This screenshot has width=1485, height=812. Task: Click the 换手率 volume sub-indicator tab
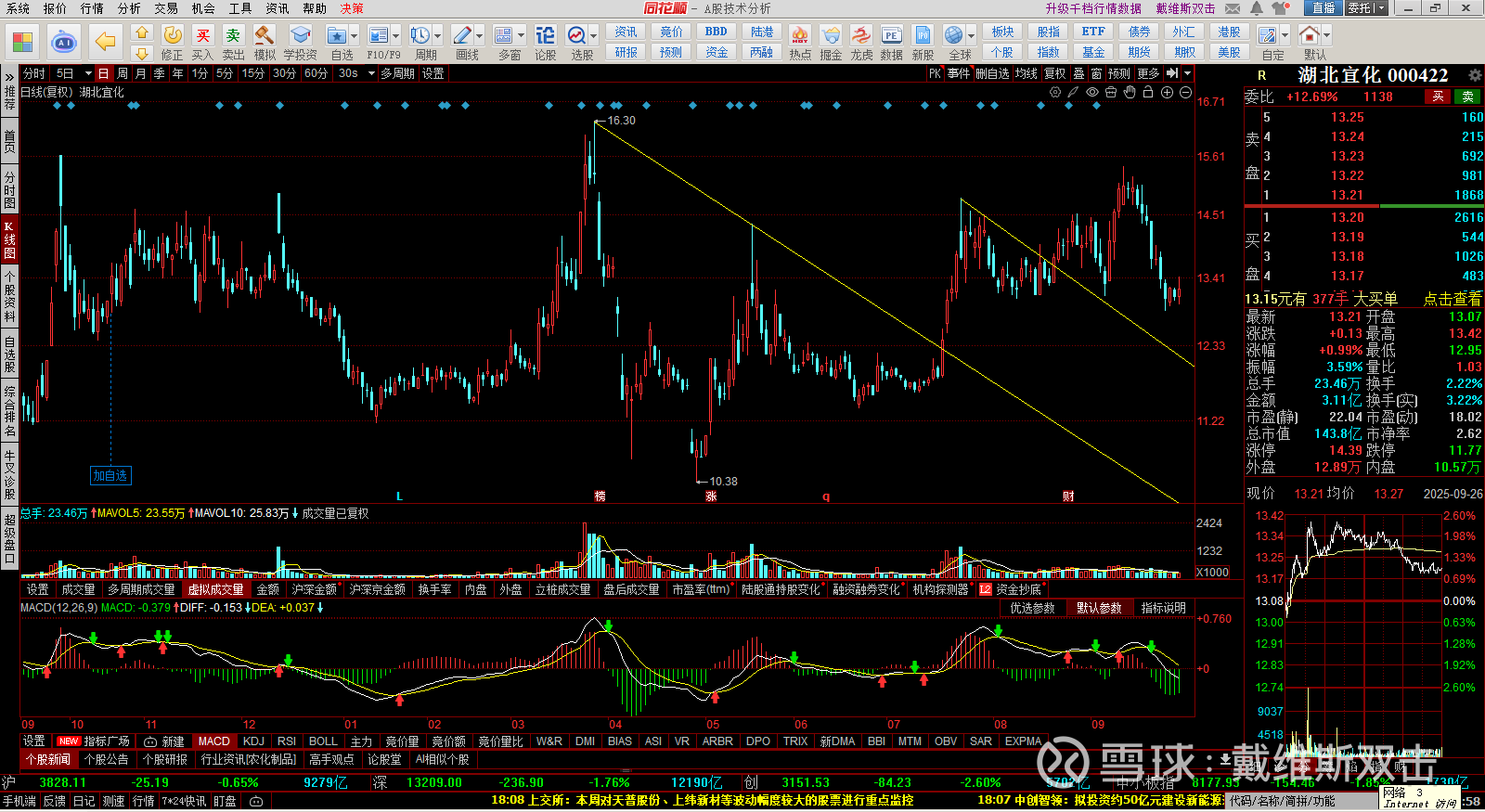point(434,589)
